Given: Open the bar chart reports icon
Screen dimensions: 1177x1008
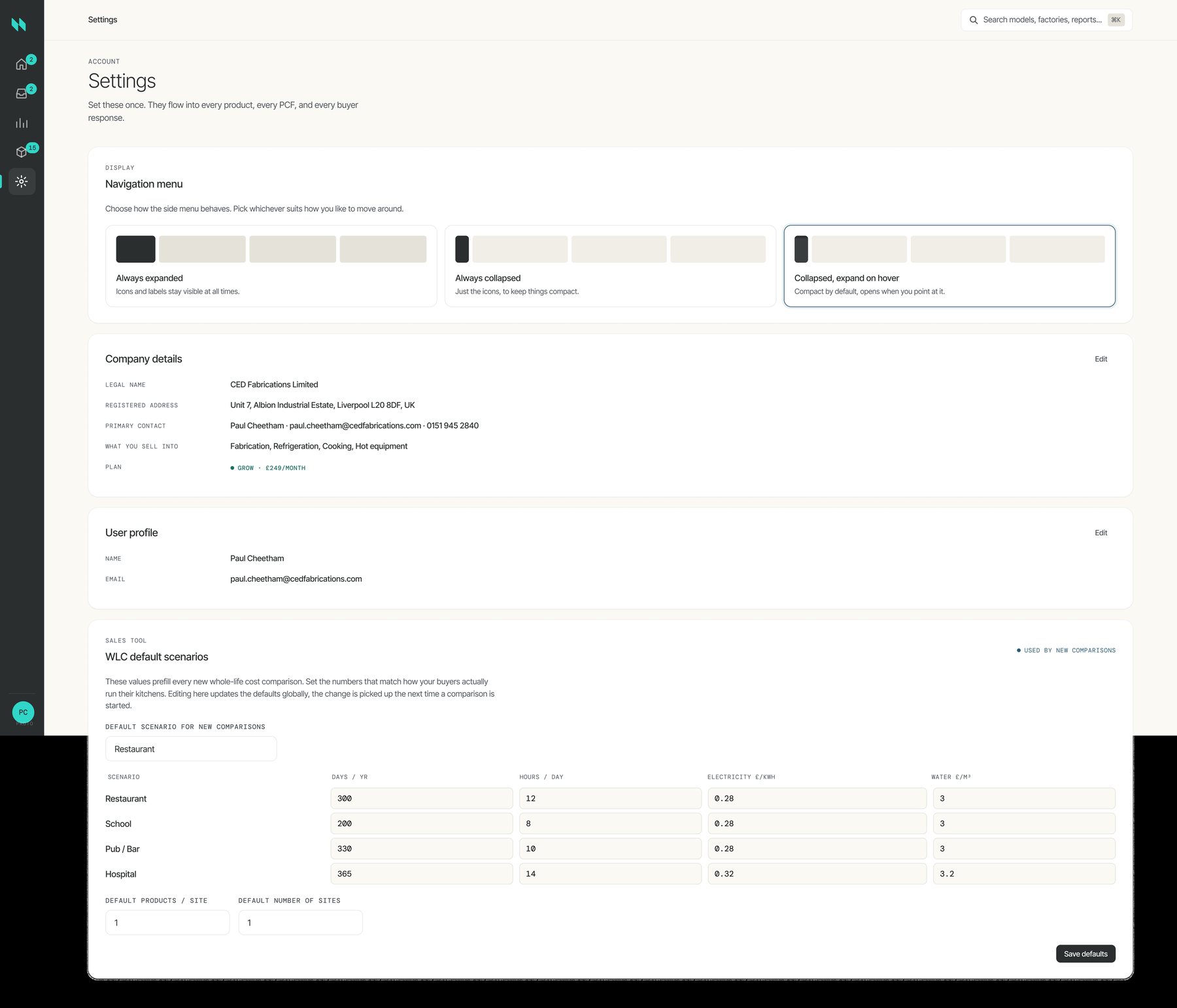Looking at the screenshot, I should (22, 123).
